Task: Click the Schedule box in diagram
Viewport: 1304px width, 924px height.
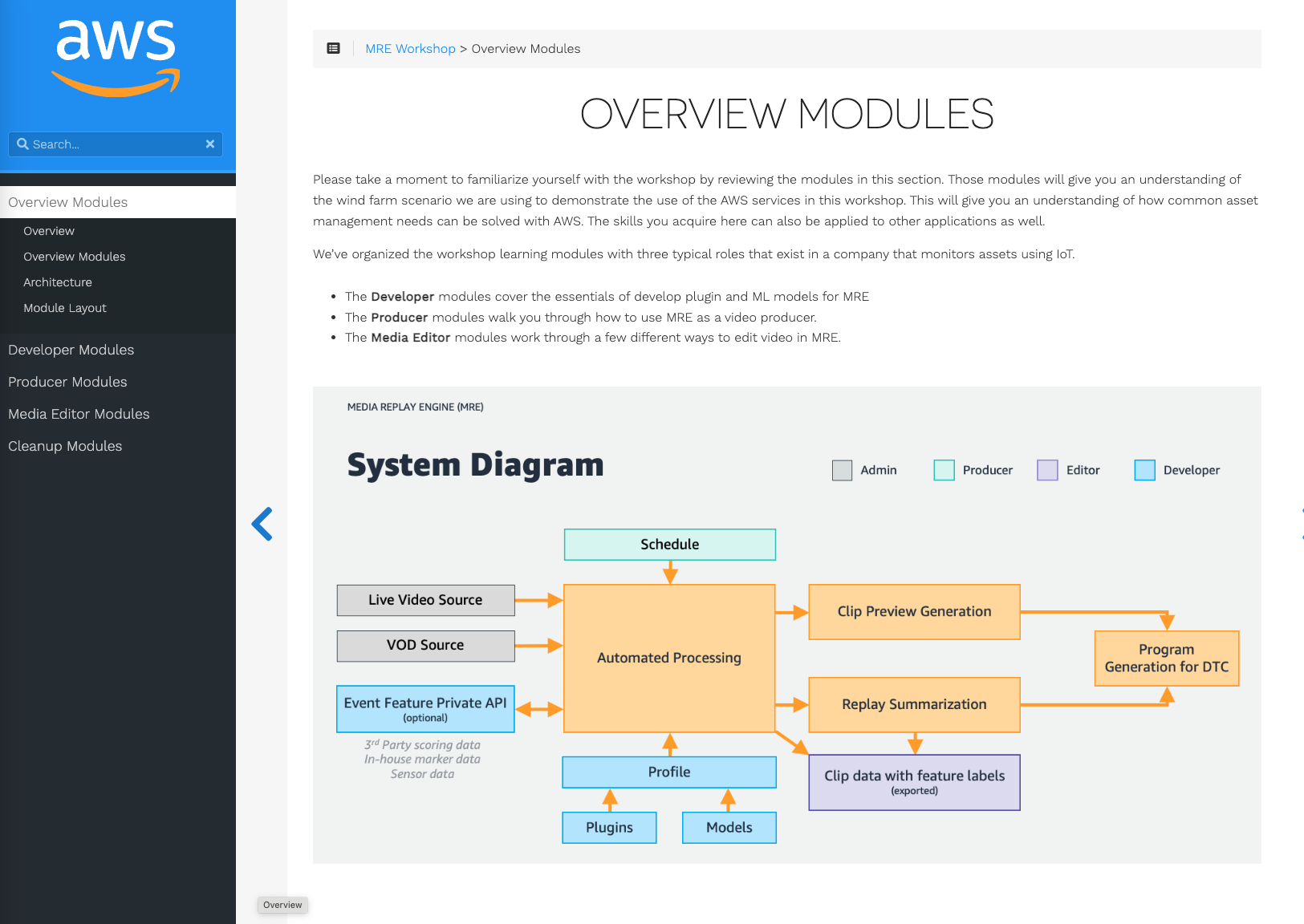Action: (x=670, y=545)
